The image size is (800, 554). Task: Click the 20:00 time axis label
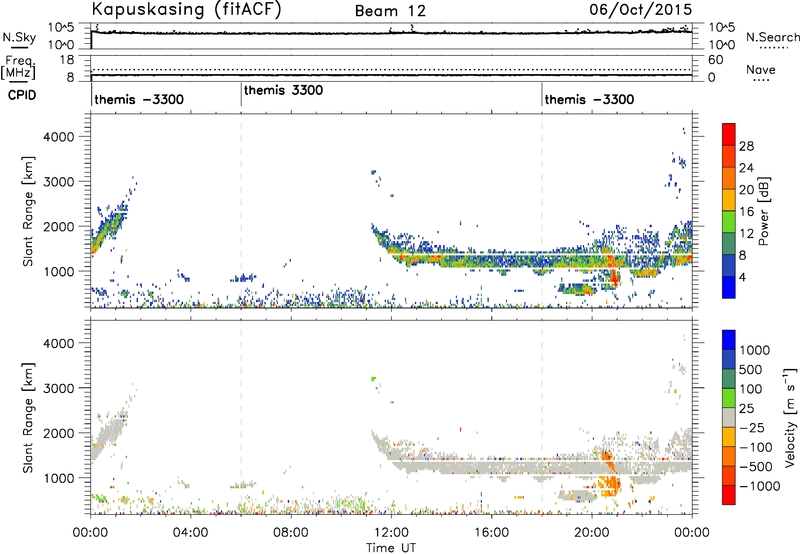(591, 533)
